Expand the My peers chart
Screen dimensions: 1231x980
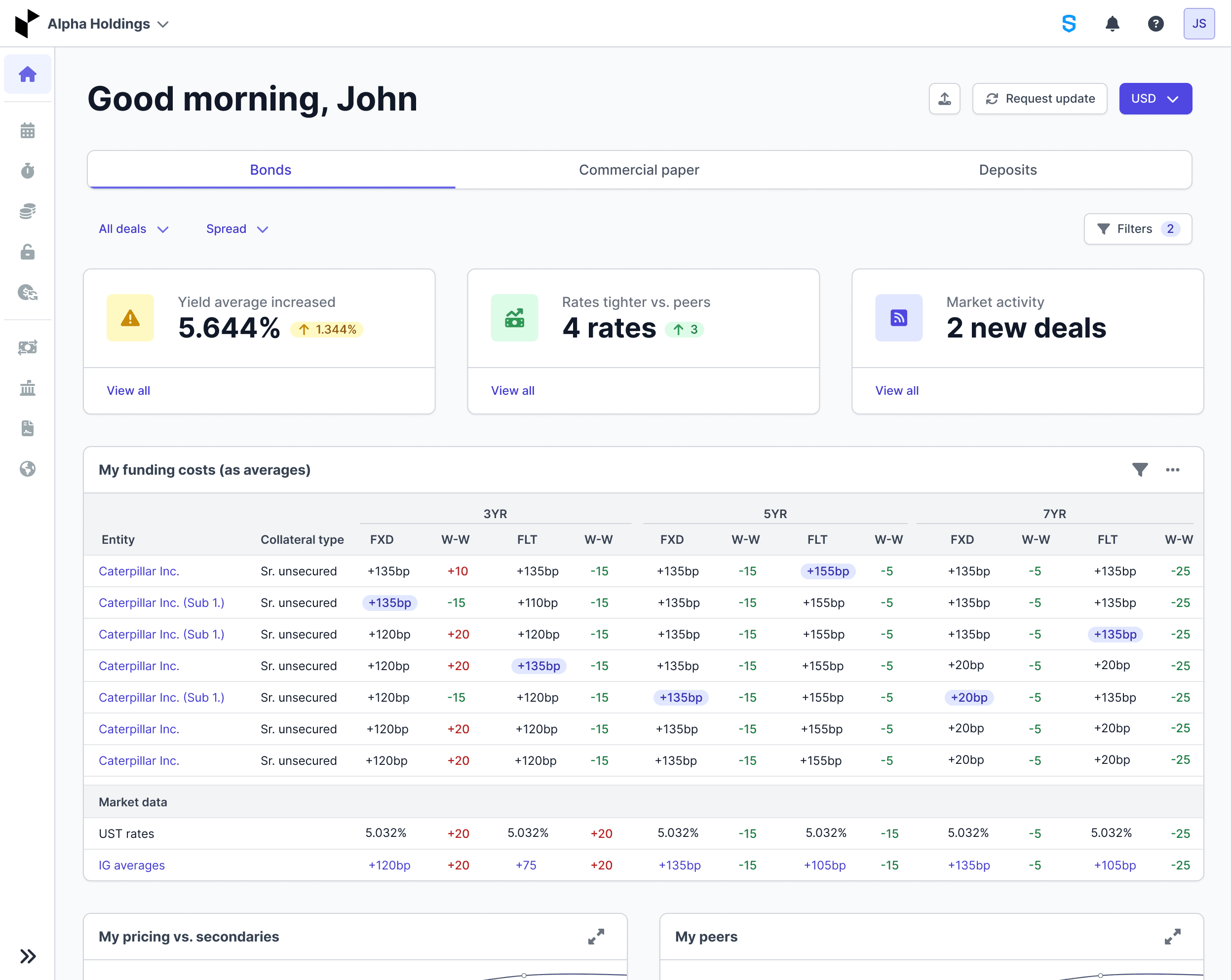coord(1172,937)
